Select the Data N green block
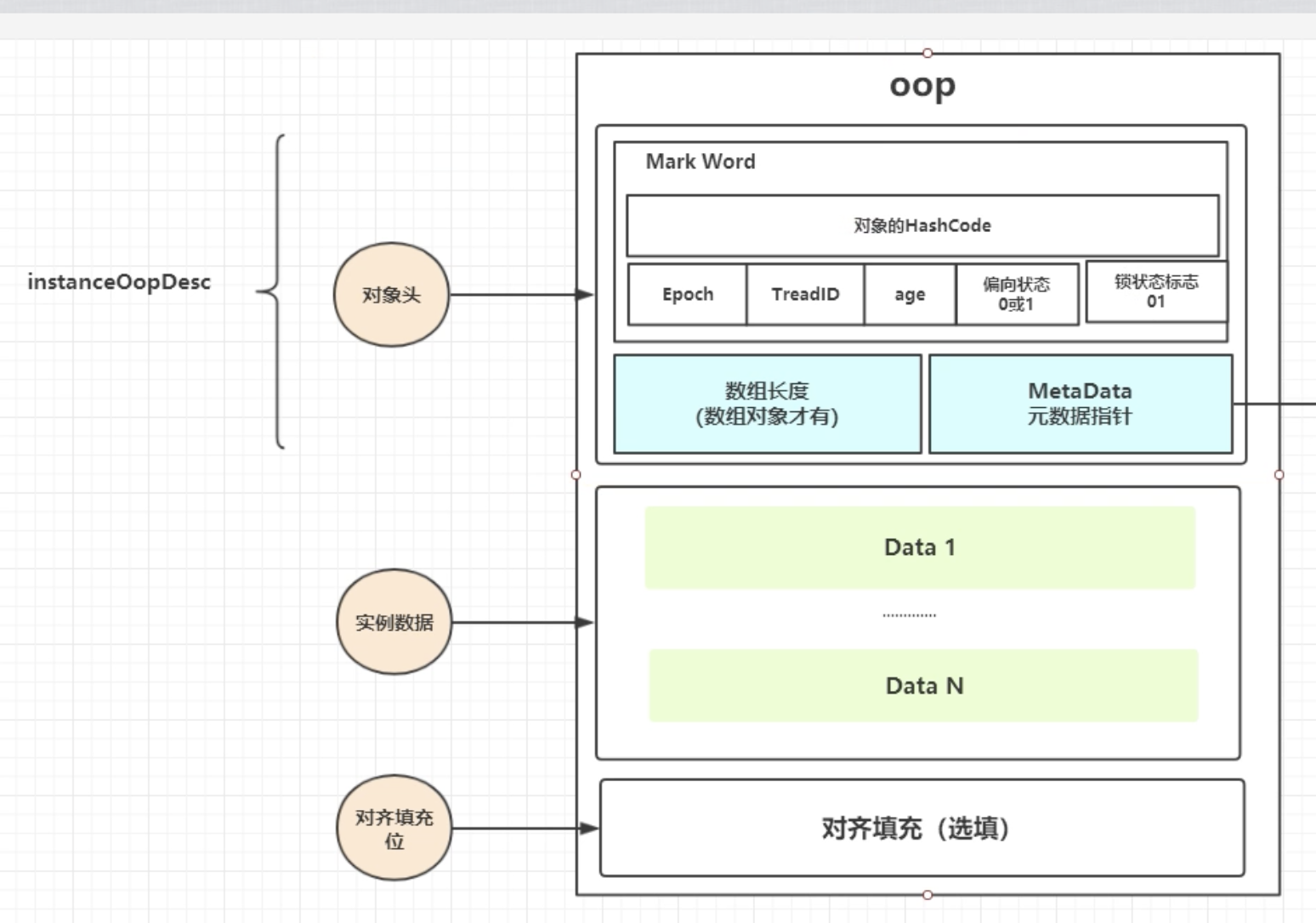 pos(924,686)
